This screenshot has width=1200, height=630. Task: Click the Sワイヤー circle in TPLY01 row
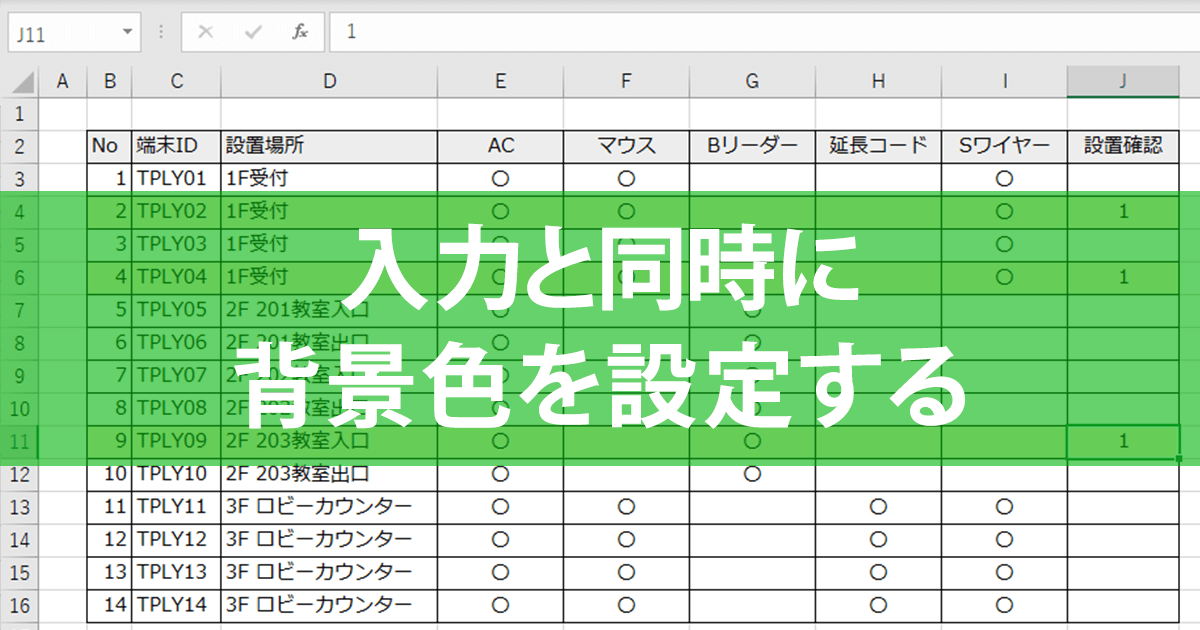point(1005,179)
